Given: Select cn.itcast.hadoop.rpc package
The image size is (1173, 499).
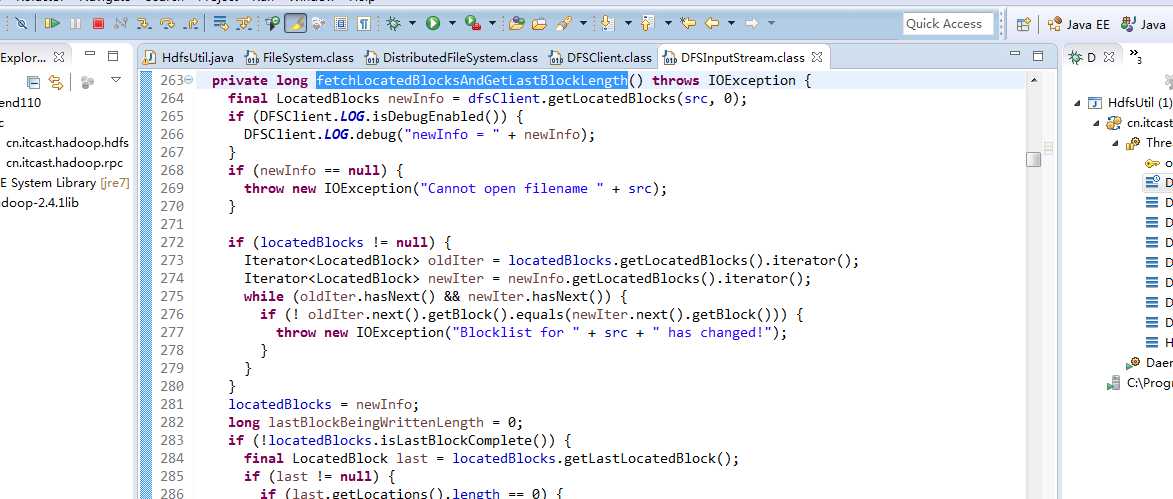Looking at the screenshot, I should [64, 162].
